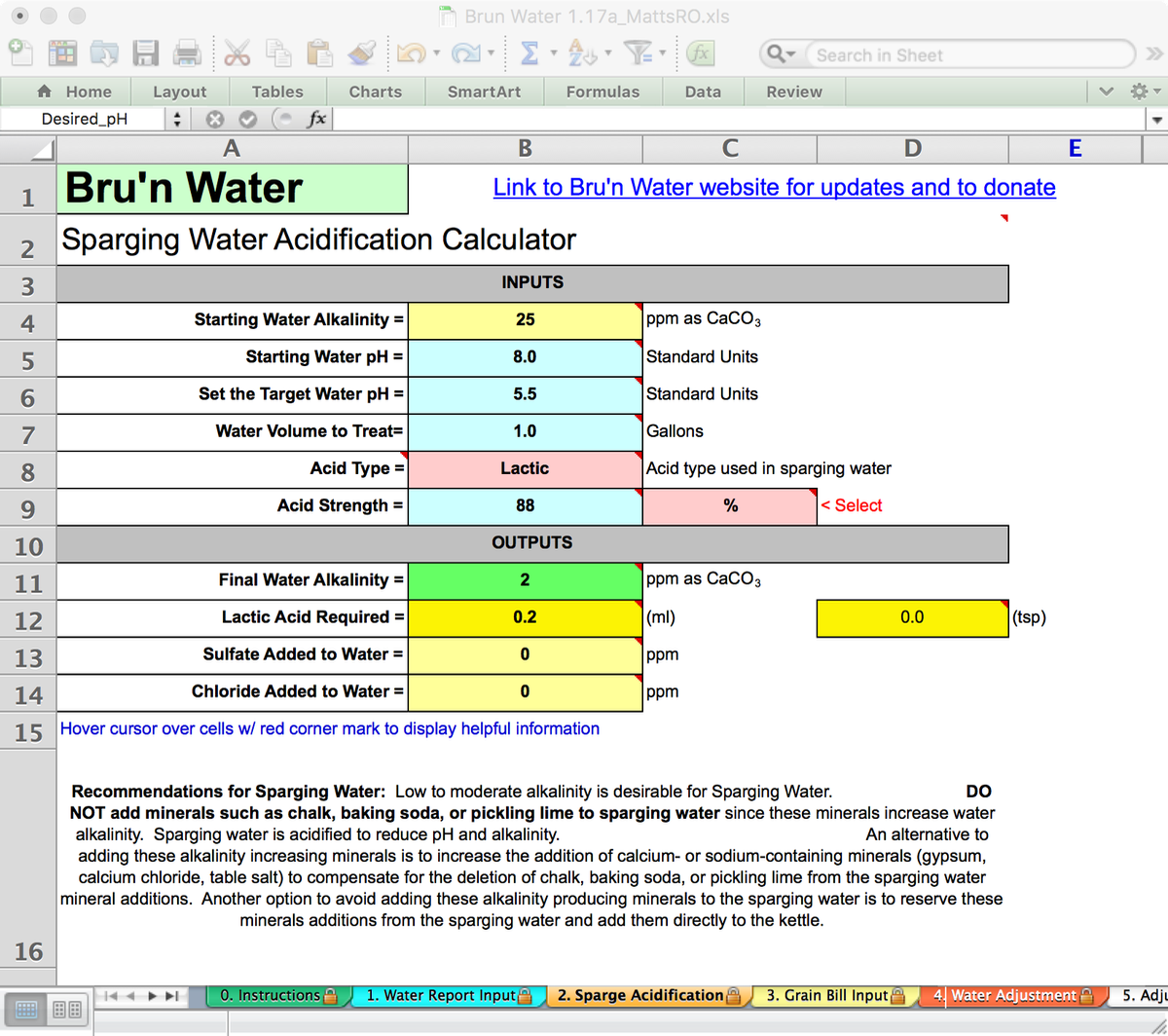Image resolution: width=1168 pixels, height=1036 pixels.
Task: Open the Water Report Input sheet tab
Action: click(448, 995)
